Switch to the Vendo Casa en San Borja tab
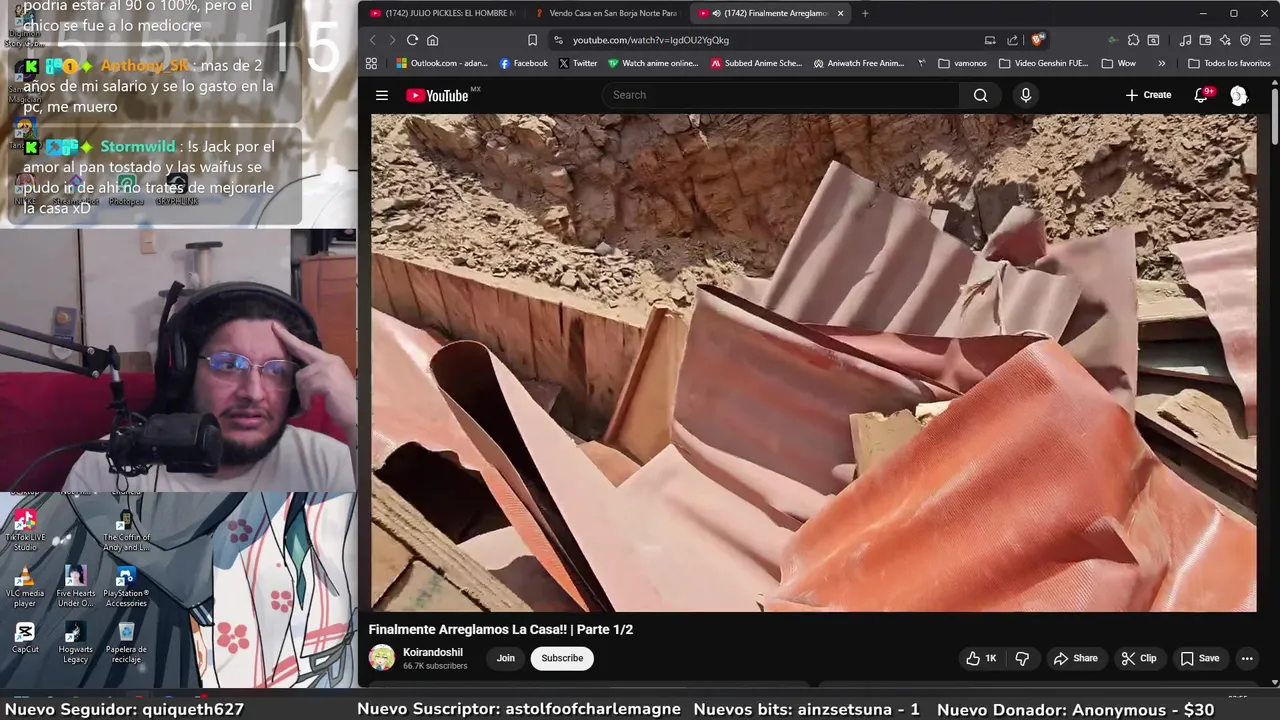 click(x=606, y=13)
